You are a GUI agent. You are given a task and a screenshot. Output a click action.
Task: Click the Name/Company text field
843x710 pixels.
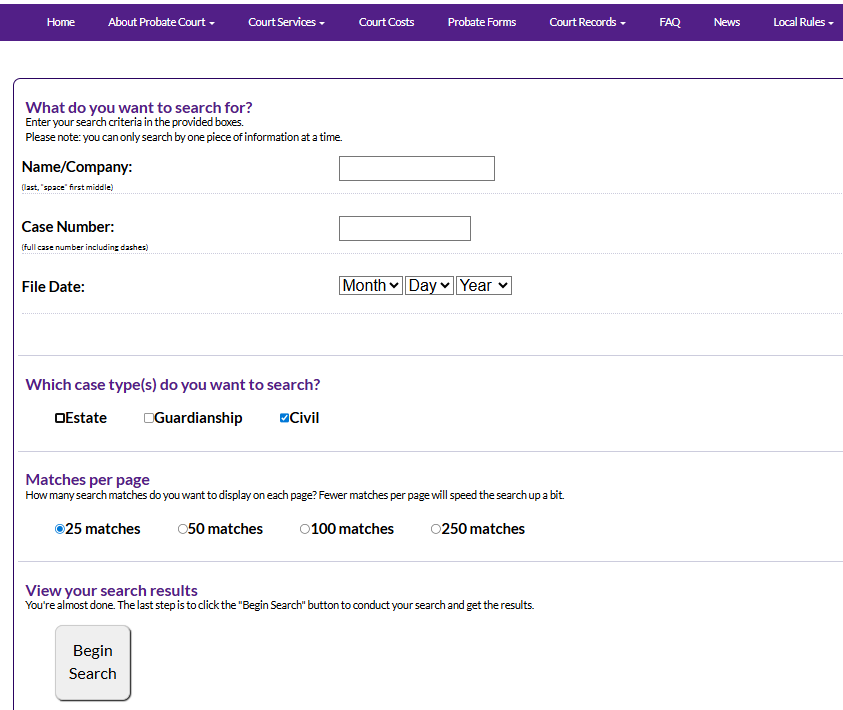tap(416, 168)
